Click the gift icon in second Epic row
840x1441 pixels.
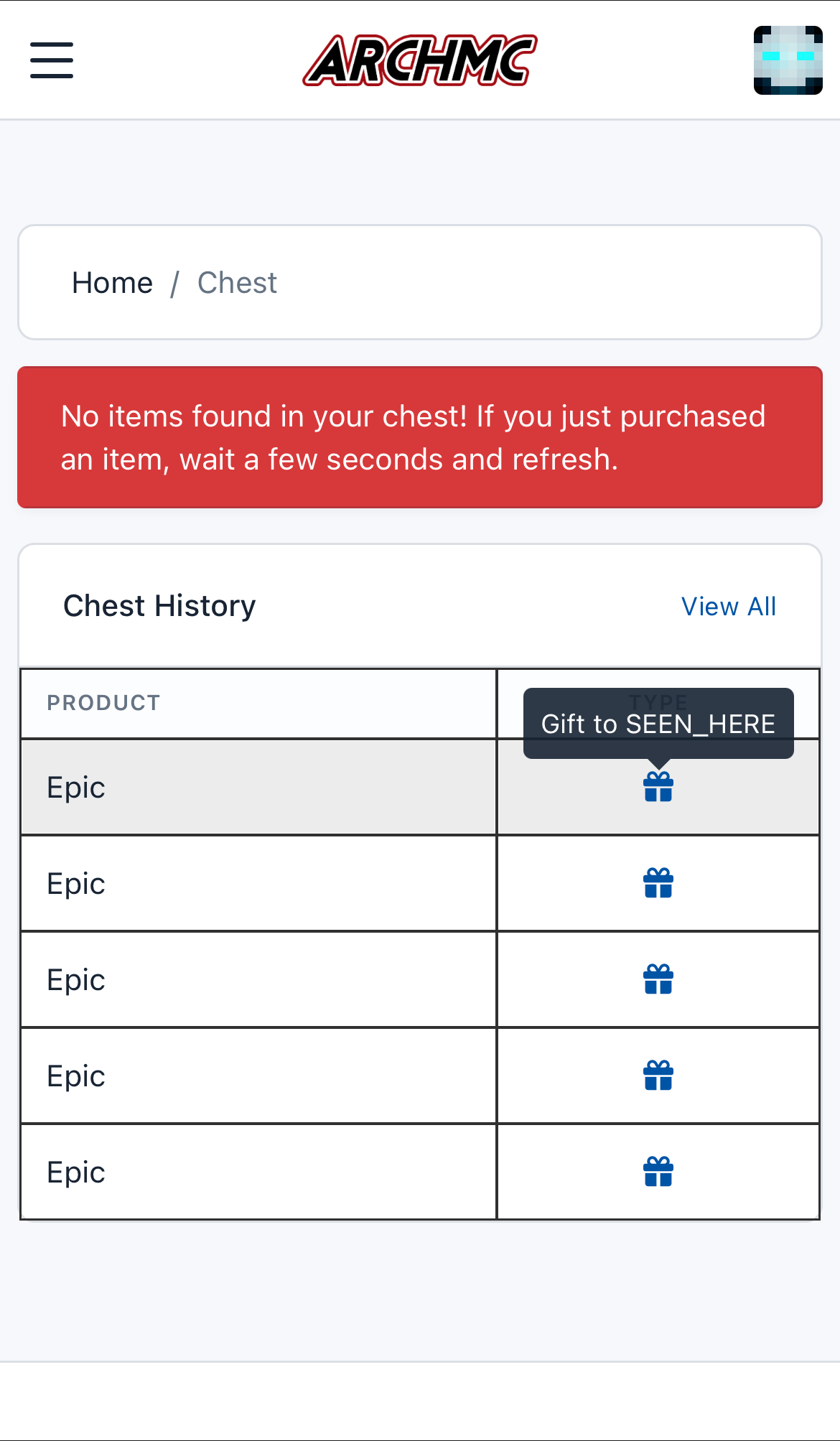(x=658, y=883)
